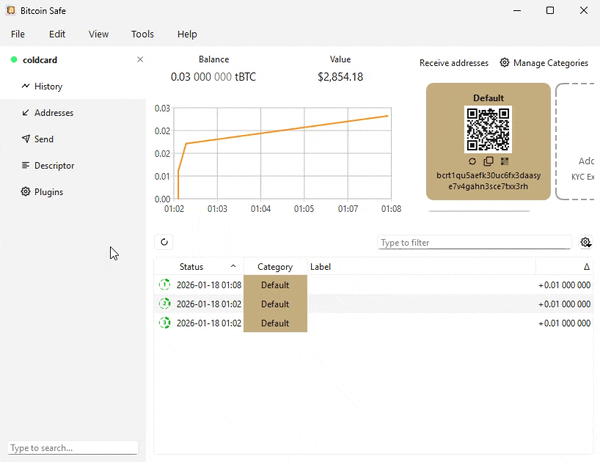Focus the Type to search field

pos(73,448)
